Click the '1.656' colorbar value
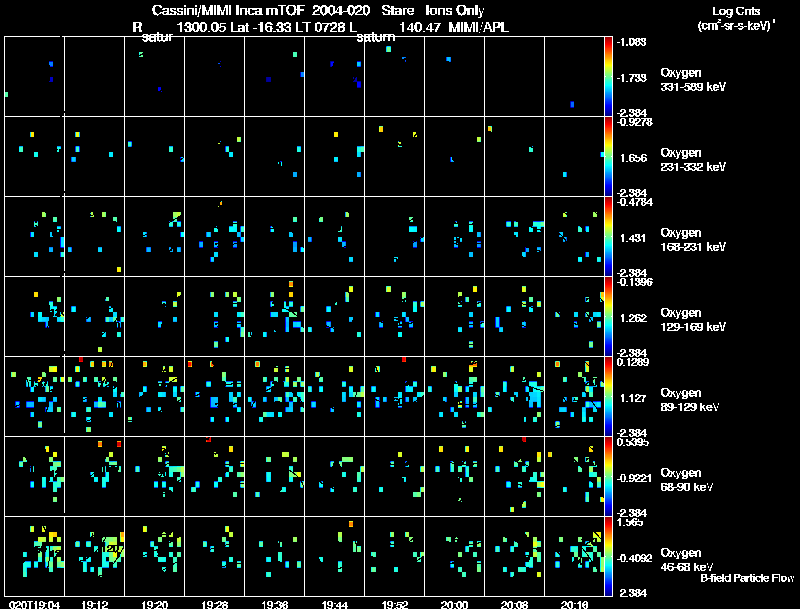The width and height of the screenshot is (800, 609). tap(634, 158)
